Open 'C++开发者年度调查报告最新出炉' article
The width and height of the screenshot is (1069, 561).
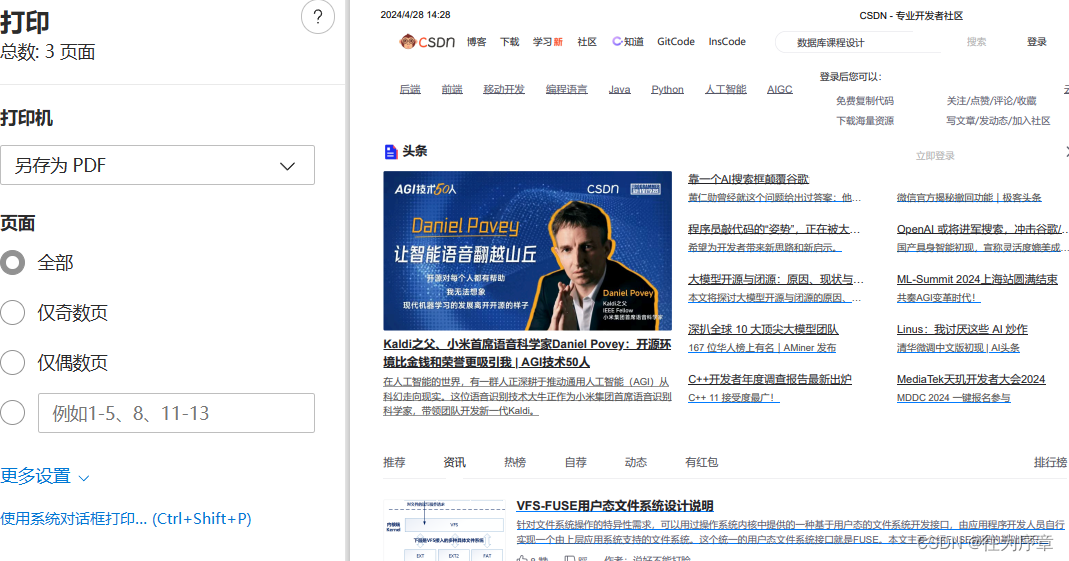(770, 379)
